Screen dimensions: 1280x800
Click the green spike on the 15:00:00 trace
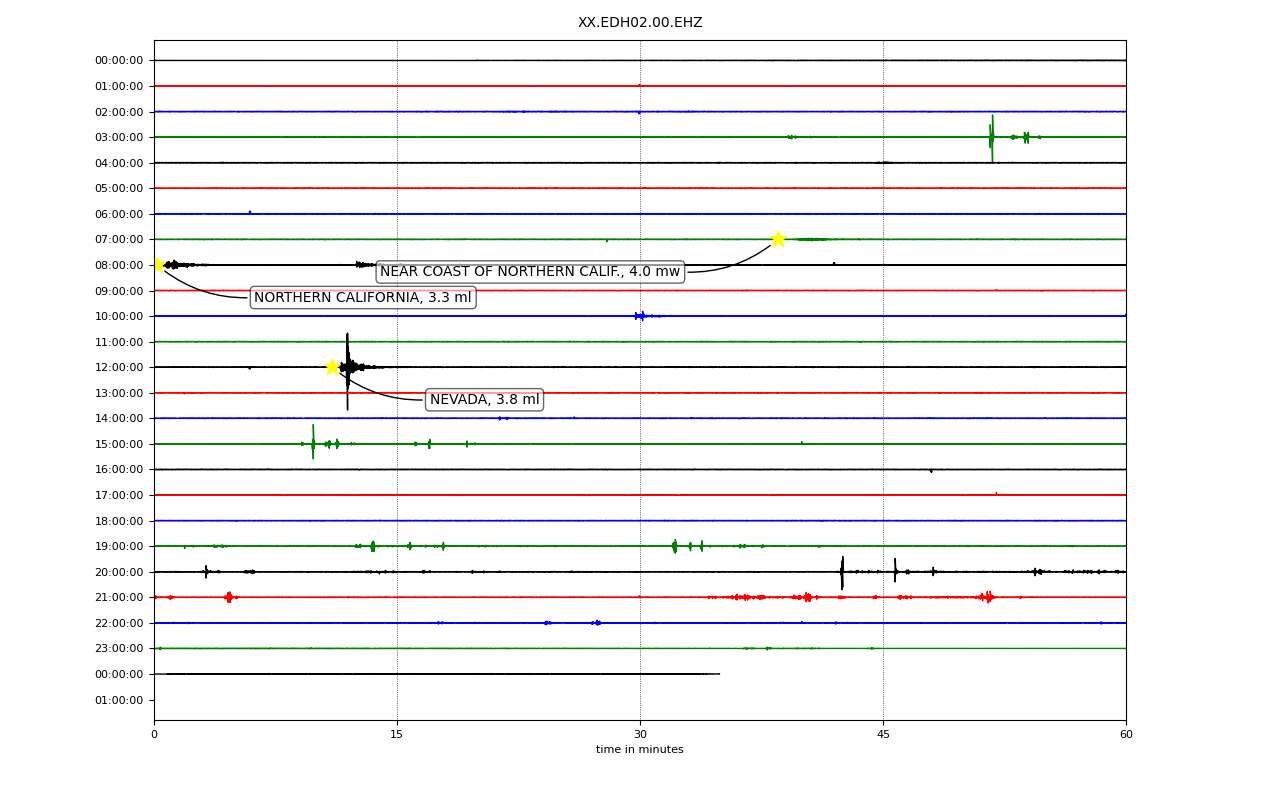pos(313,442)
